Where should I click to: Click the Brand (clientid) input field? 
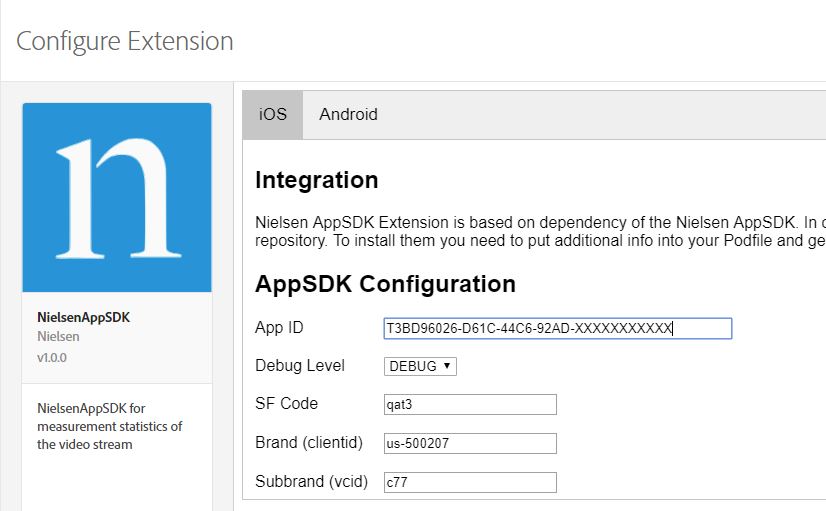[x=470, y=443]
